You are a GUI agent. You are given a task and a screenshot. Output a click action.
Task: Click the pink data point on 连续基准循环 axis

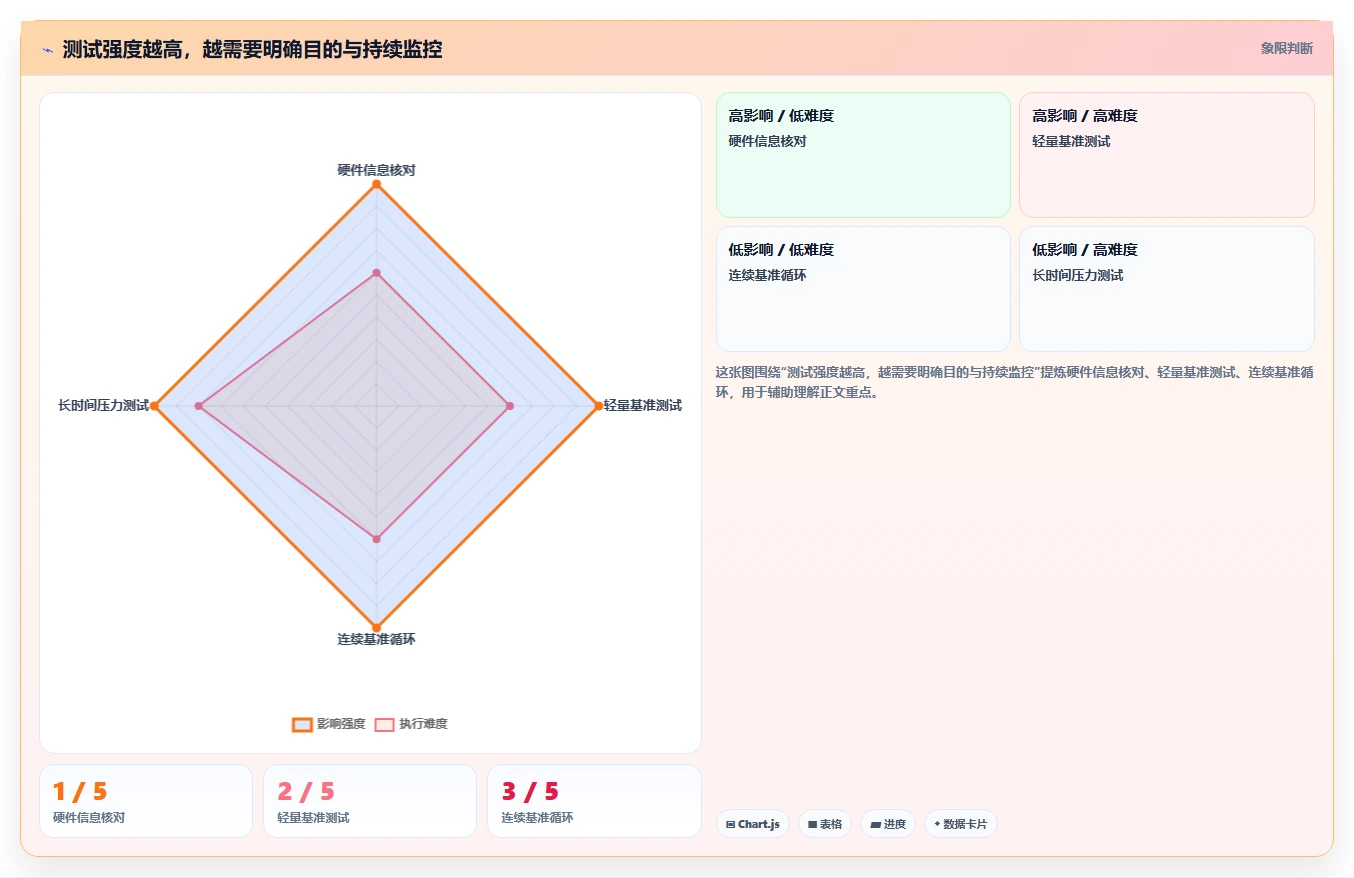(x=376, y=539)
